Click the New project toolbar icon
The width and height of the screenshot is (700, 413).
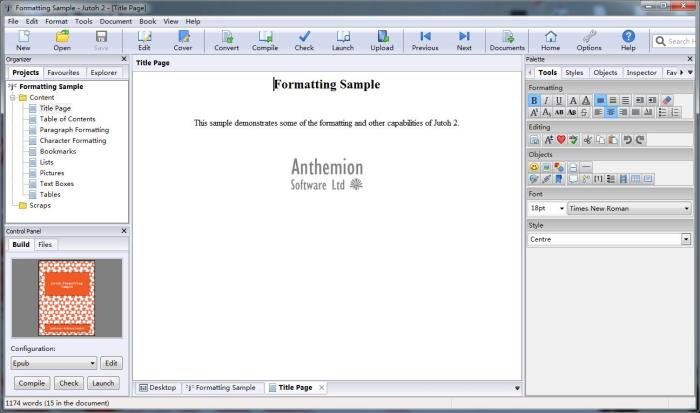(23, 40)
